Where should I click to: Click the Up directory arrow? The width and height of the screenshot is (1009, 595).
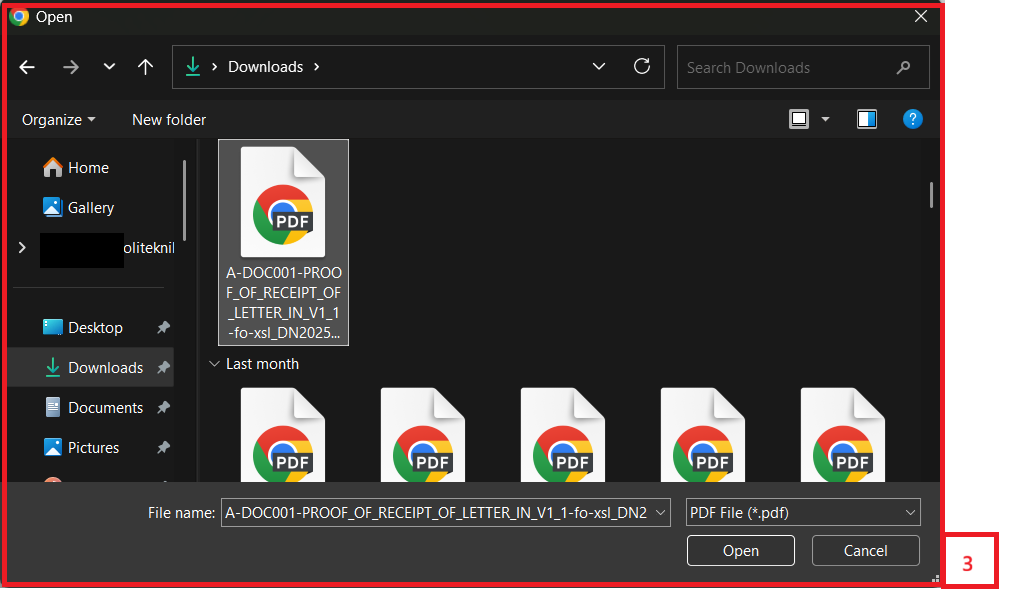point(146,67)
